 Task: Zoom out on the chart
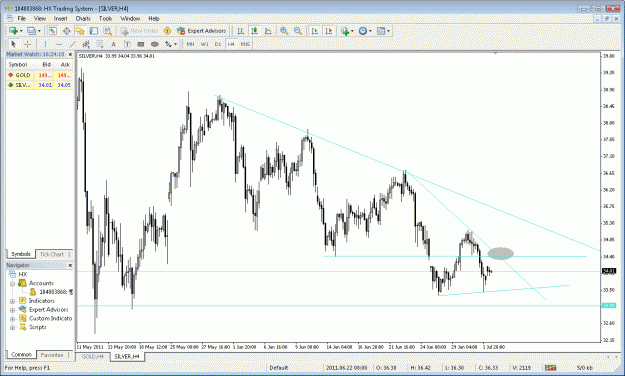(298, 31)
